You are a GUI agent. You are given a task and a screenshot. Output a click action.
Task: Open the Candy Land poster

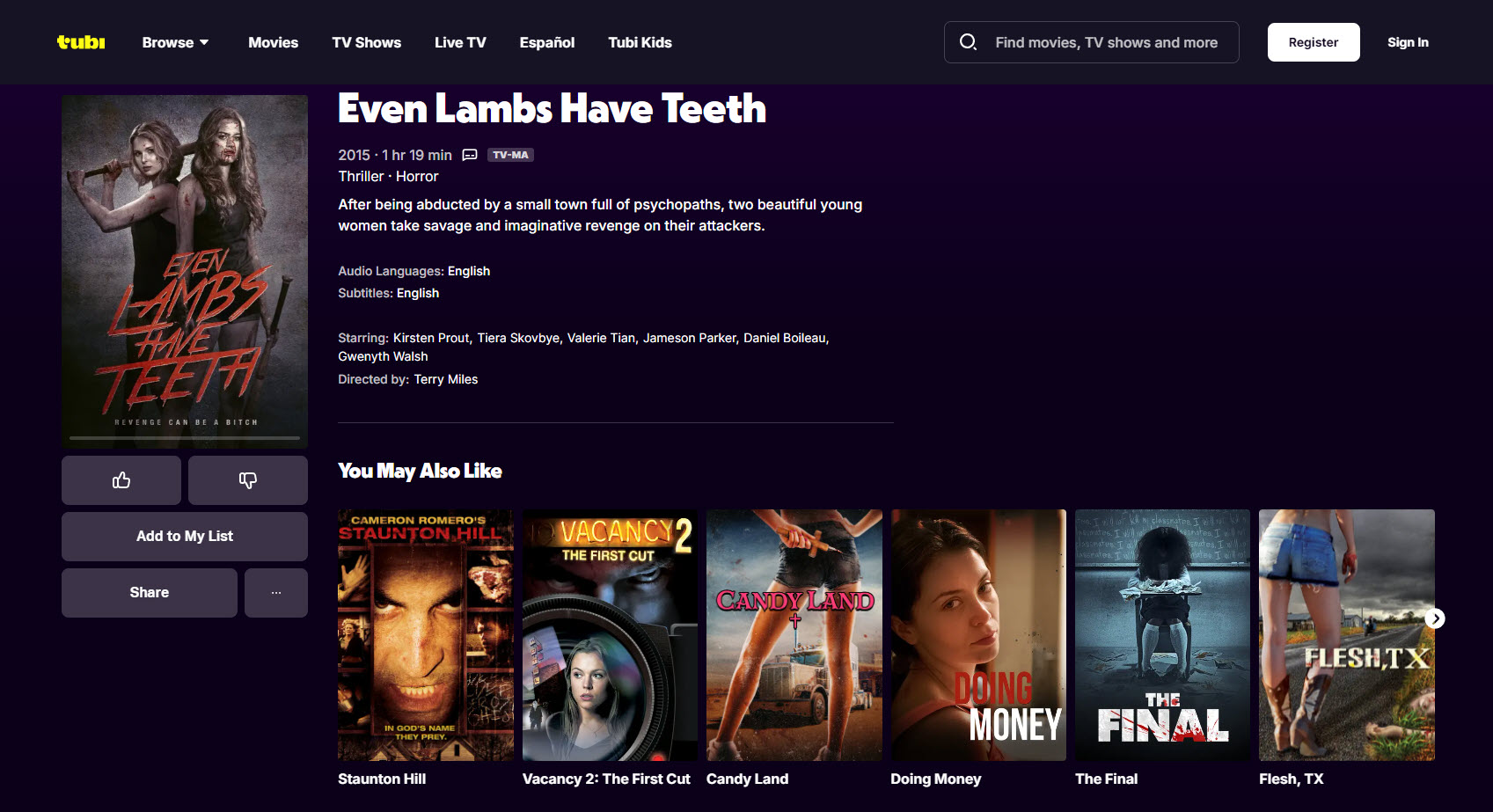794,635
